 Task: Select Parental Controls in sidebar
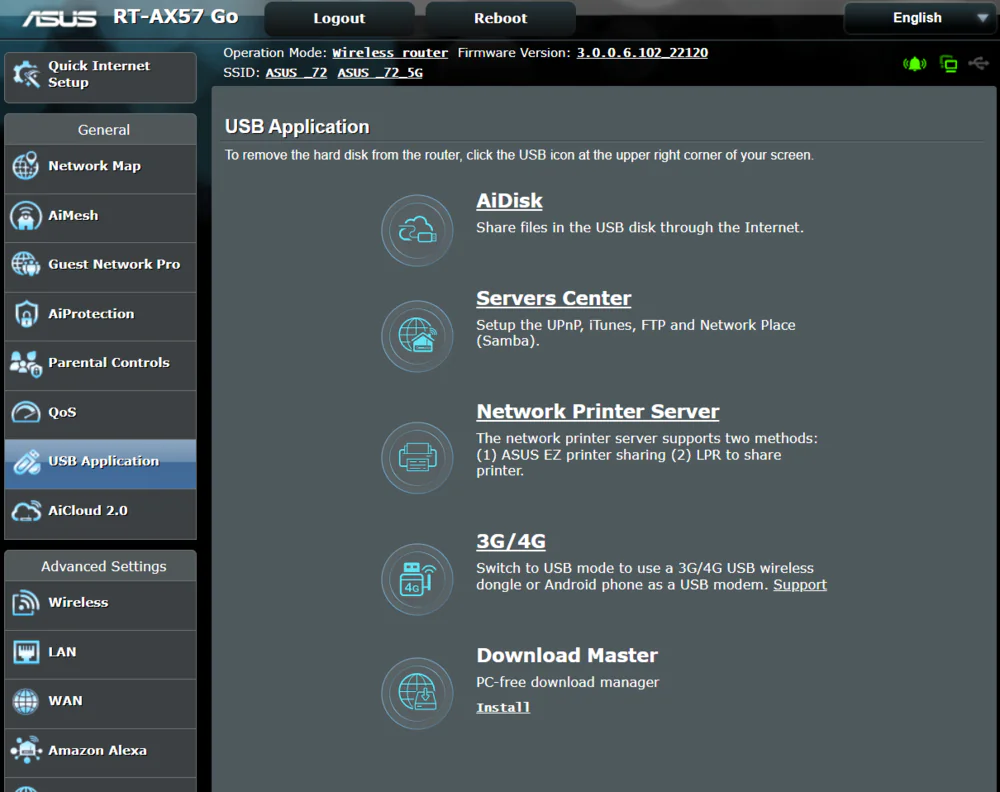[100, 363]
